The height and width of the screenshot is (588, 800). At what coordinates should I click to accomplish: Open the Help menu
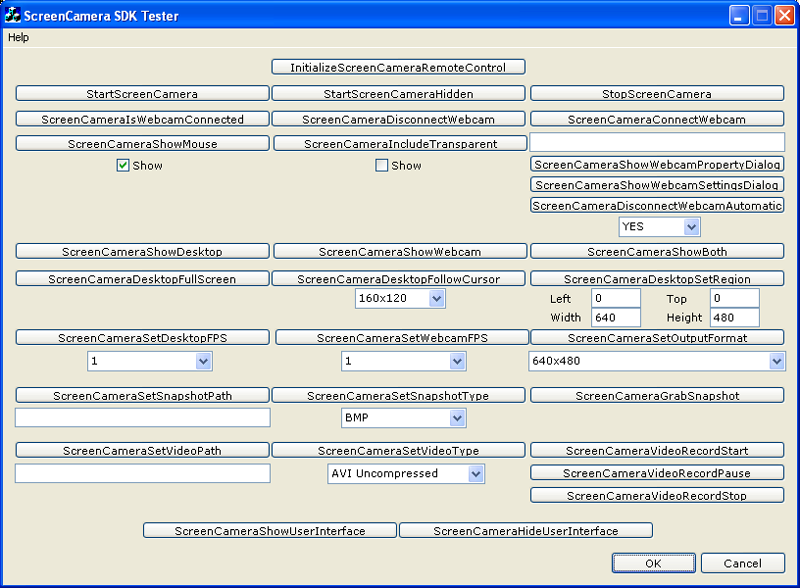[17, 37]
